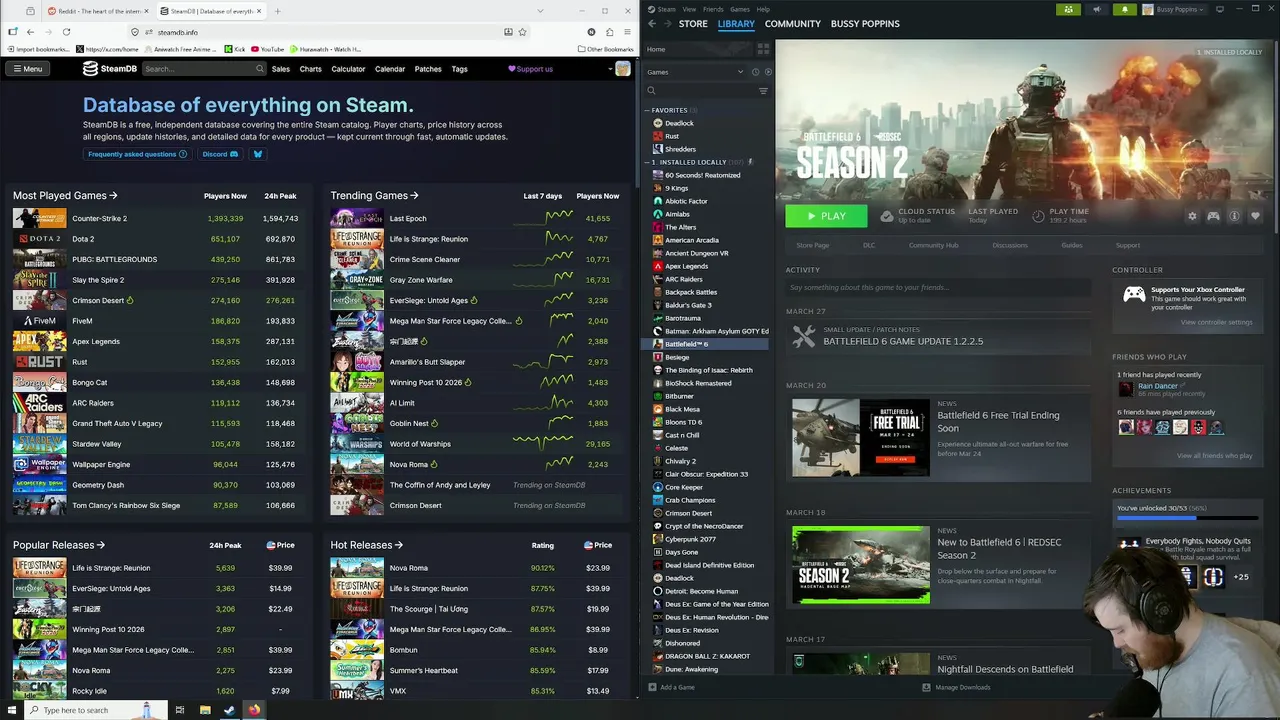The height and width of the screenshot is (720, 1280).
Task: Click achievements progress bar in Steam
Action: point(1187,519)
